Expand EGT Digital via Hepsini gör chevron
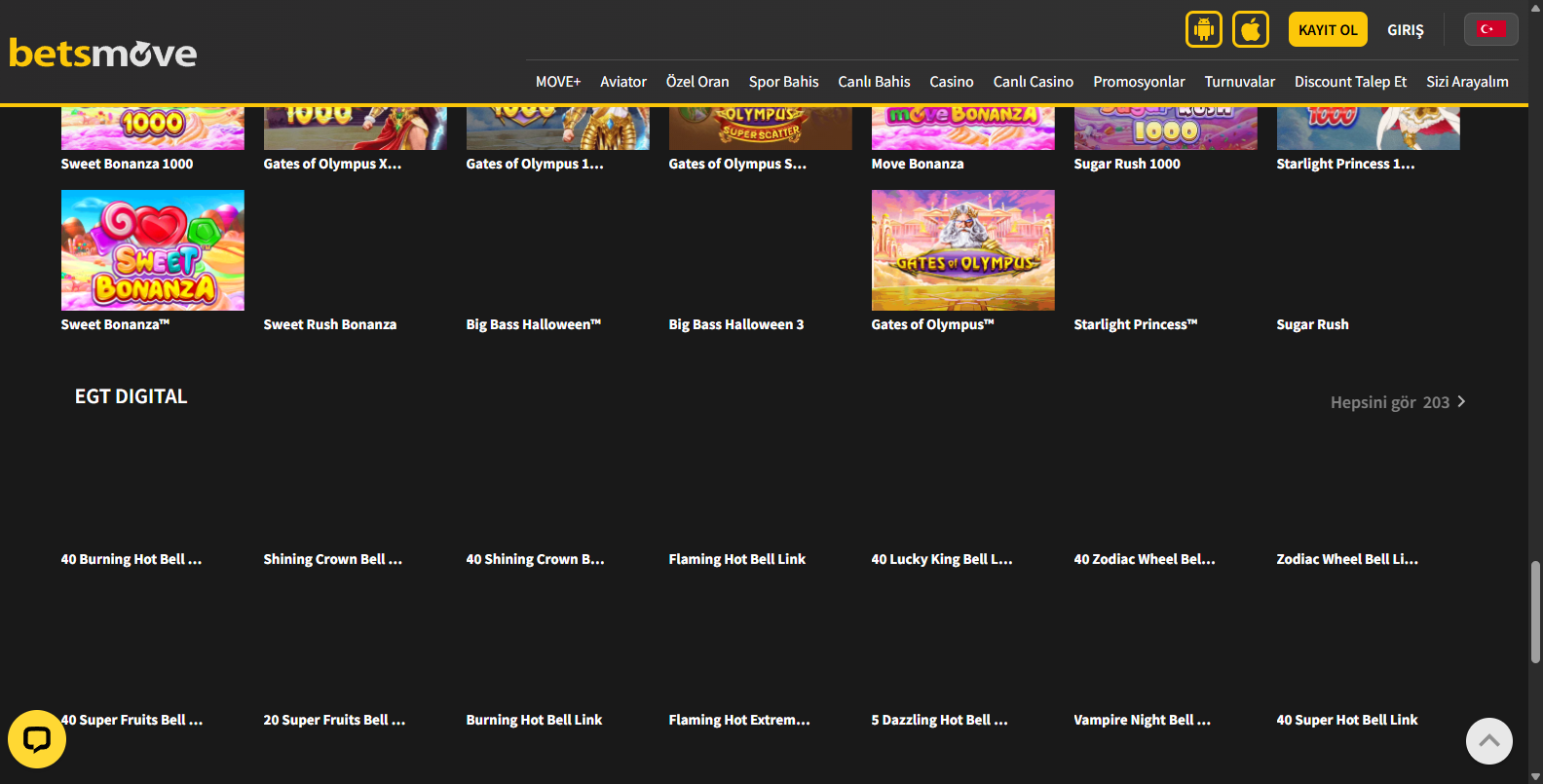 1460,402
